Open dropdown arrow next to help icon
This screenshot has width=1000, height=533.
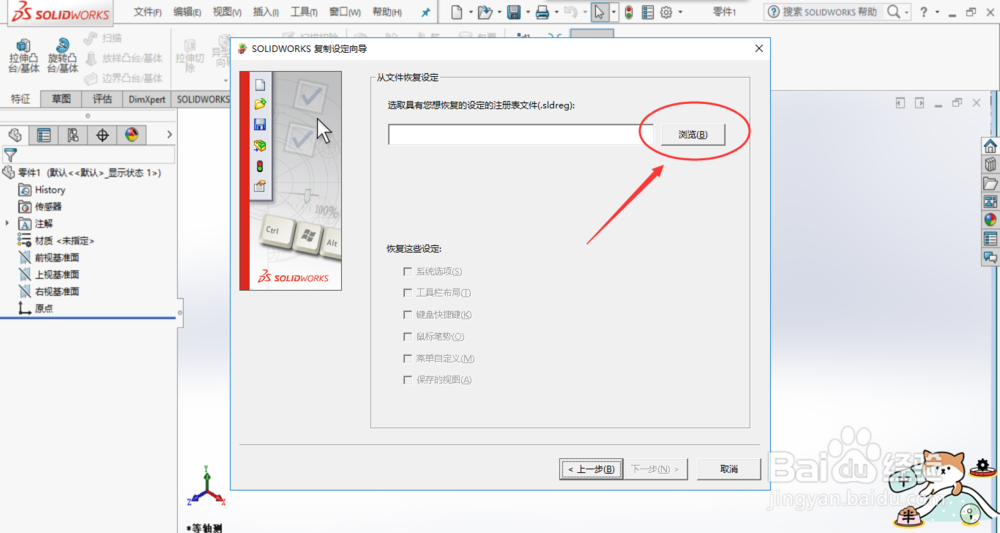[x=937, y=12]
